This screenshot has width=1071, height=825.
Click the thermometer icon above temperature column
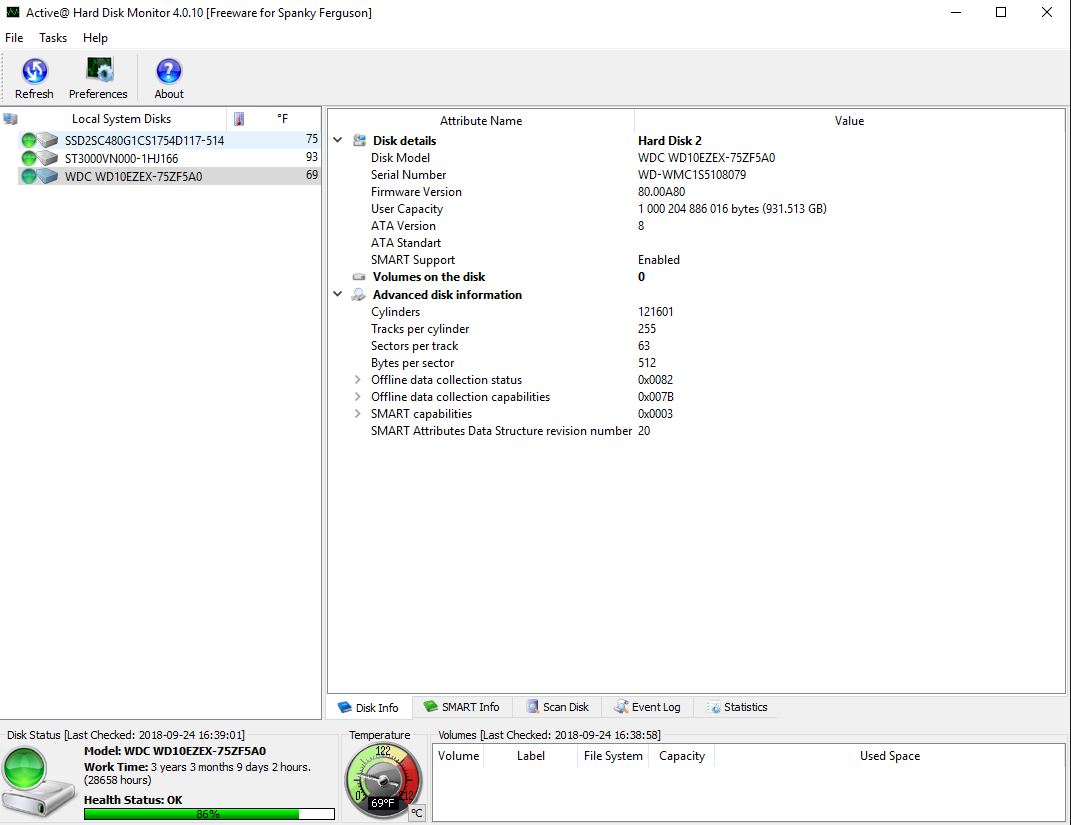(238, 118)
